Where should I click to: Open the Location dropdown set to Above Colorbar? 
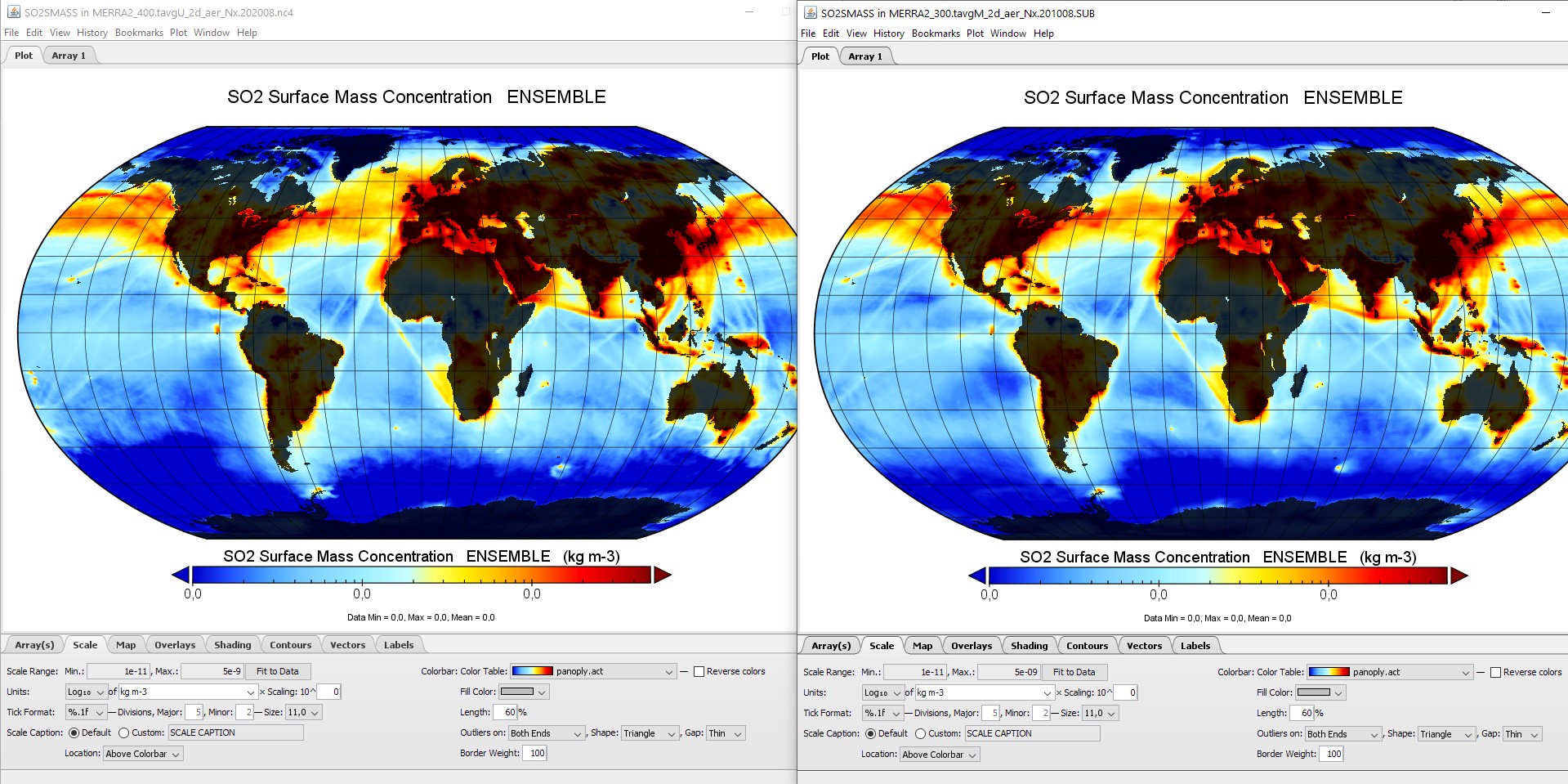142,753
